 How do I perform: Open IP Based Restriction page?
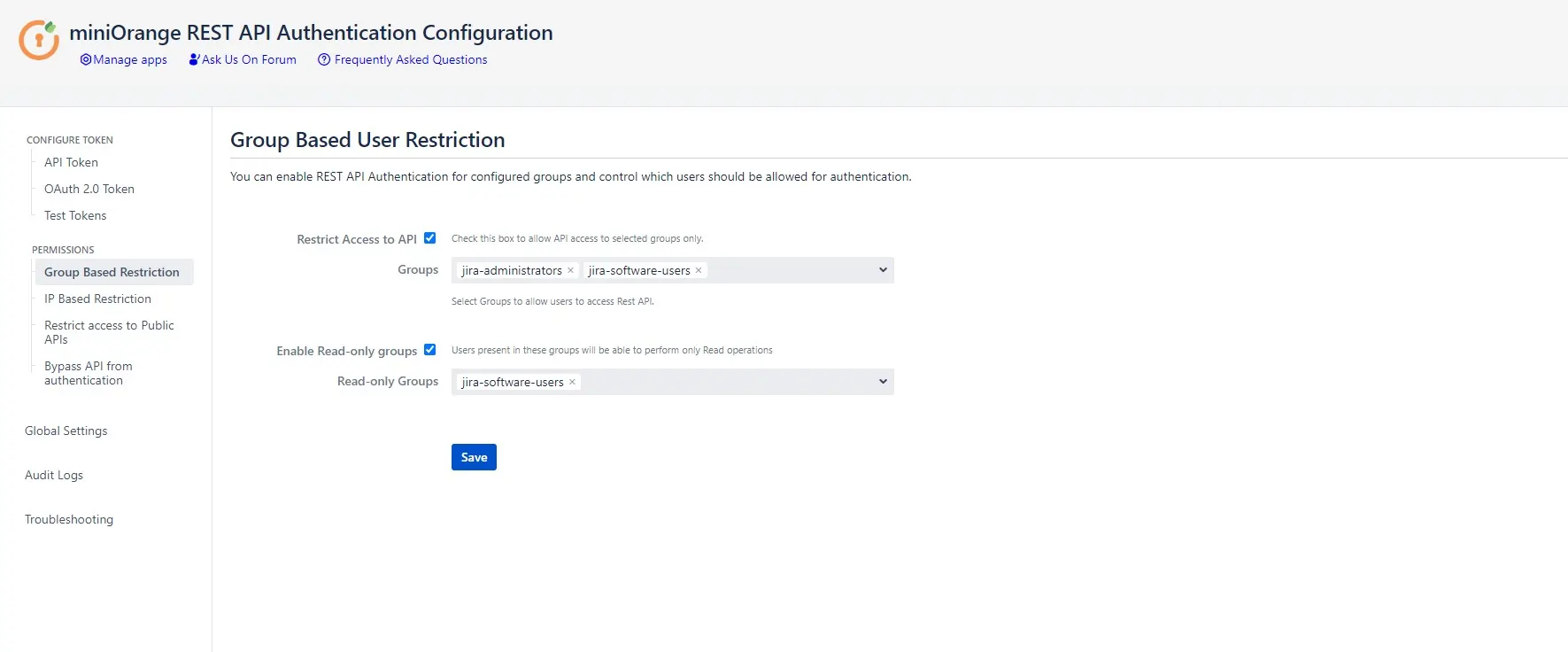pos(97,299)
